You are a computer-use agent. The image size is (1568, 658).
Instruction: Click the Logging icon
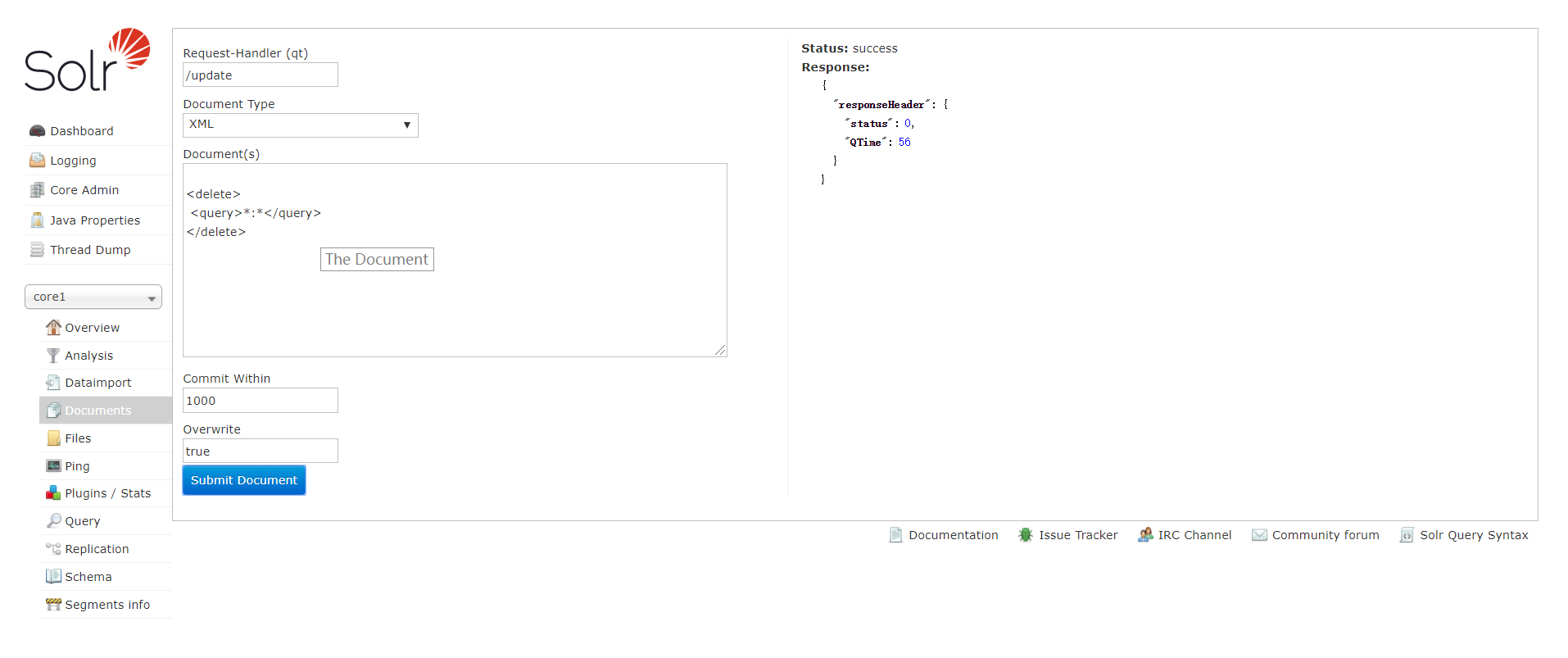tap(37, 161)
